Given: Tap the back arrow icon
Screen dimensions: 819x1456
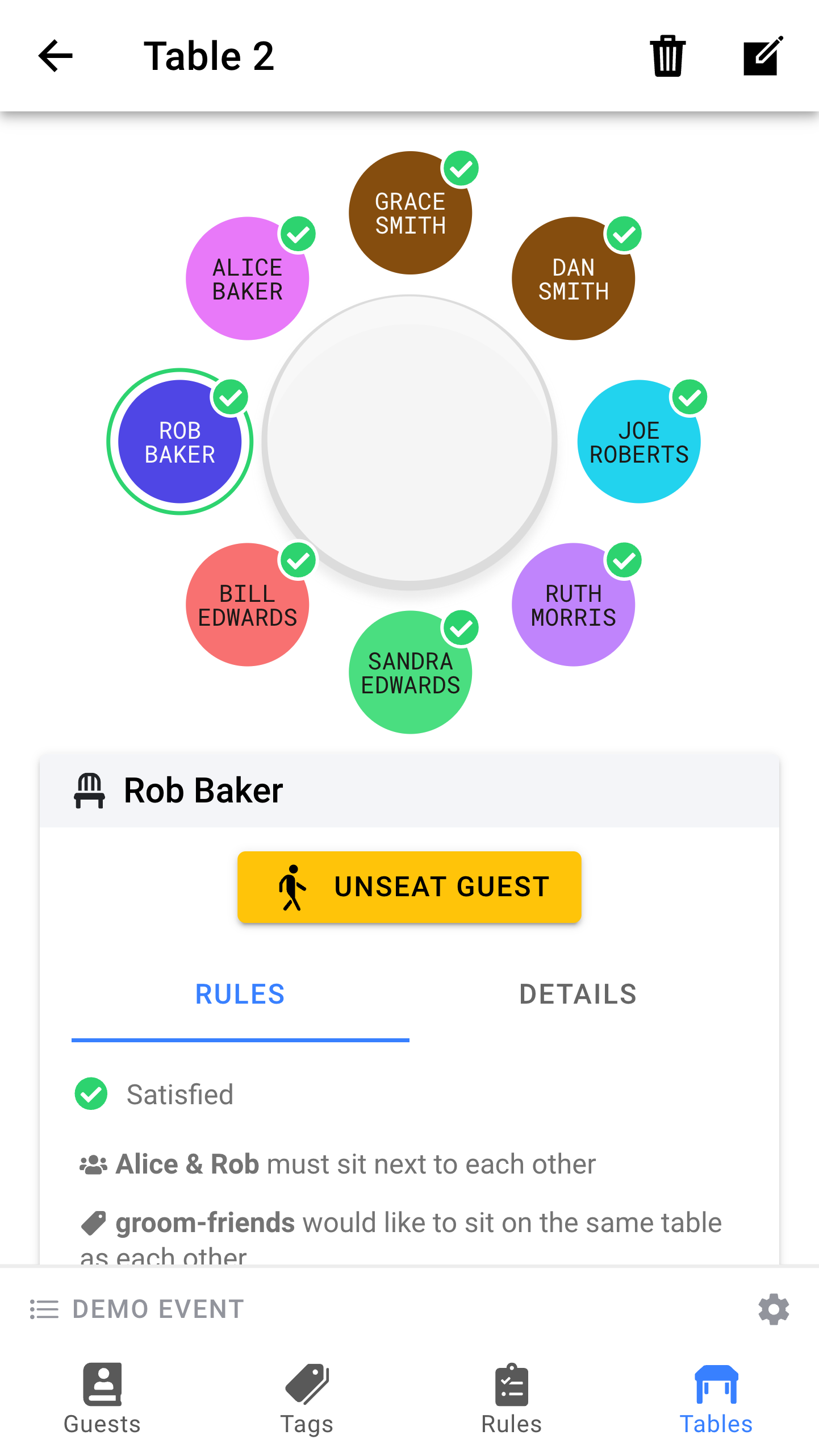Looking at the screenshot, I should 56,56.
